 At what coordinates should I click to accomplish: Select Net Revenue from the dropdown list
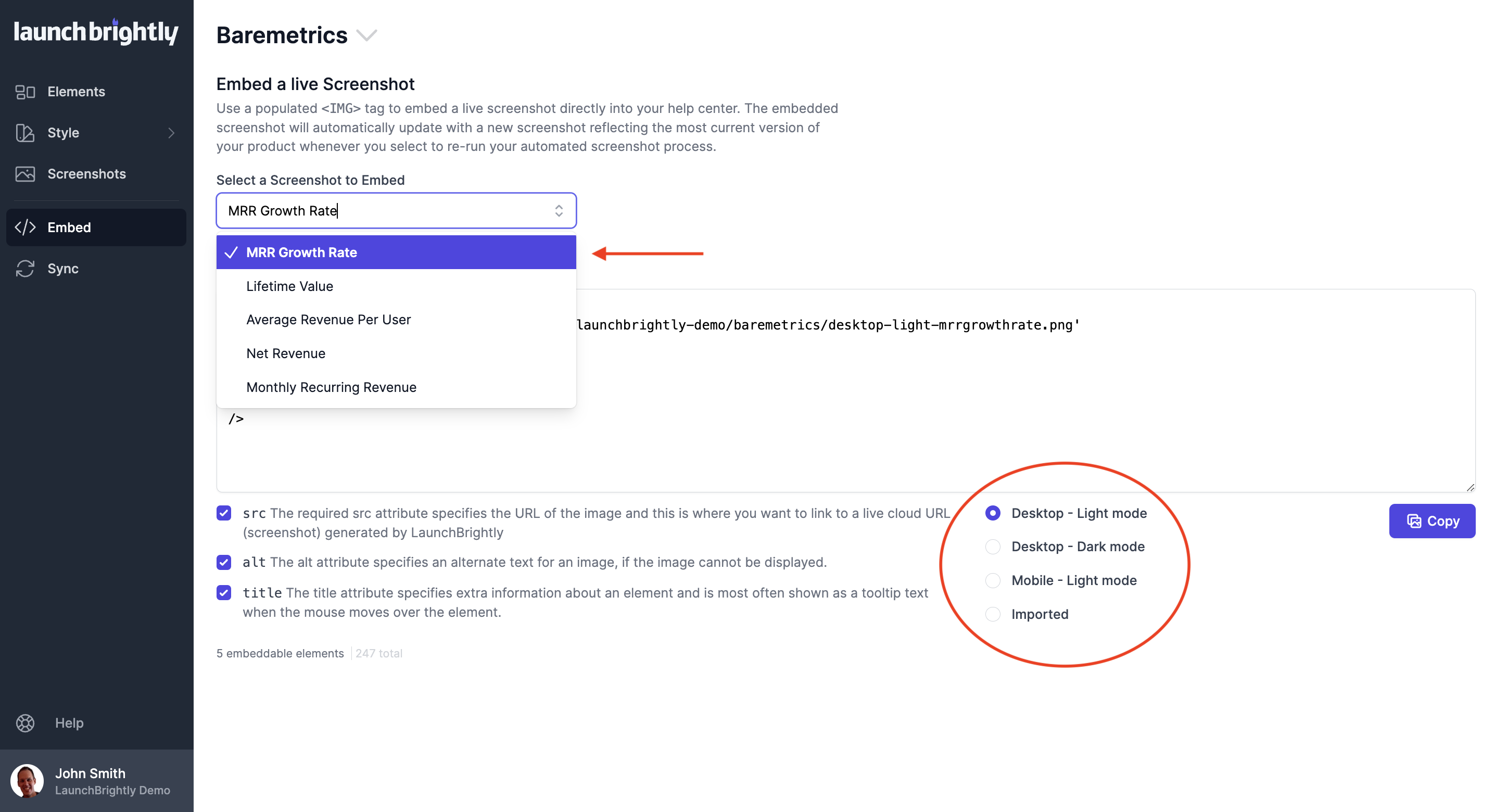[286, 353]
